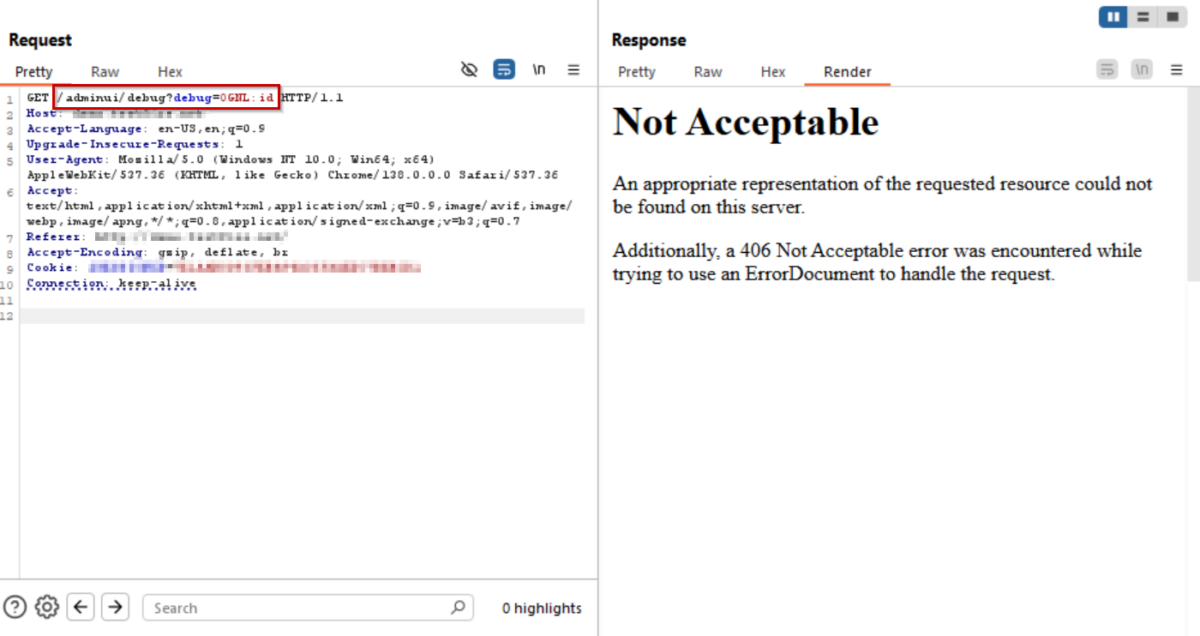Viewport: 1200px width, 636px height.
Task: Open editor settings with the gear icon
Action: (46, 607)
